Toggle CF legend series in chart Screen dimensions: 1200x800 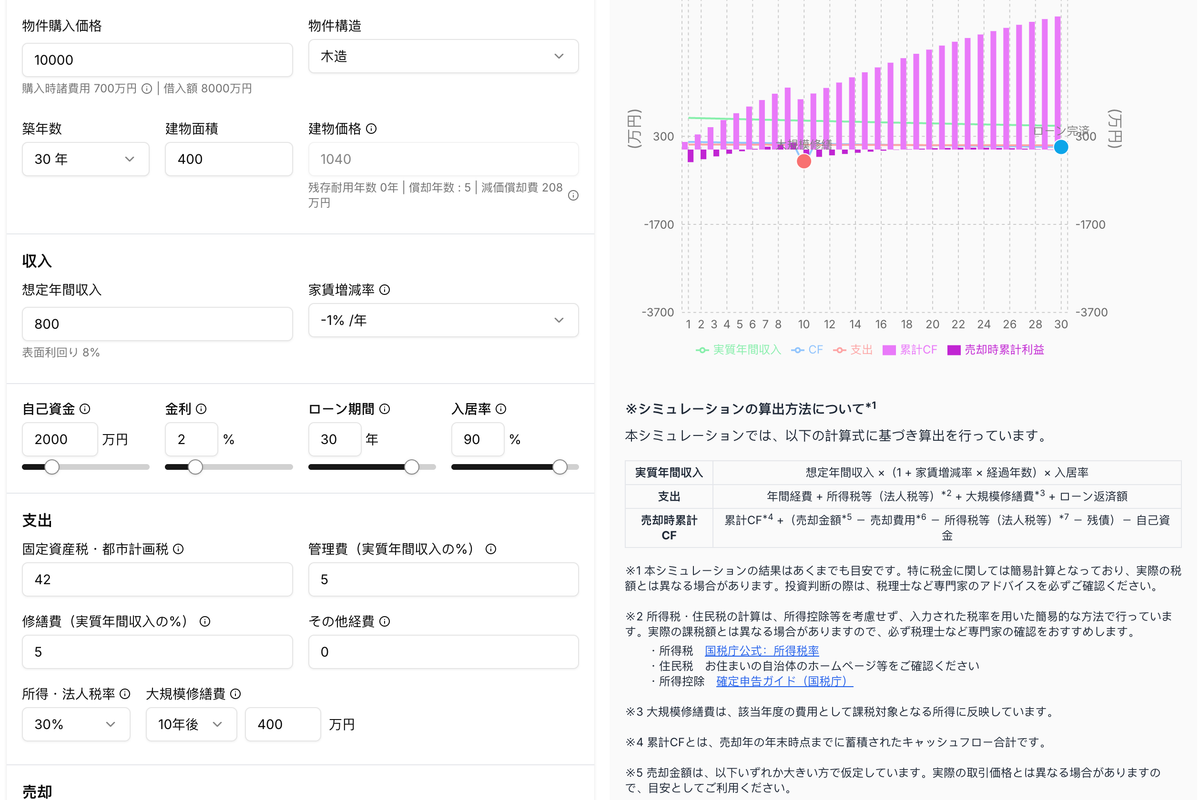tap(807, 350)
